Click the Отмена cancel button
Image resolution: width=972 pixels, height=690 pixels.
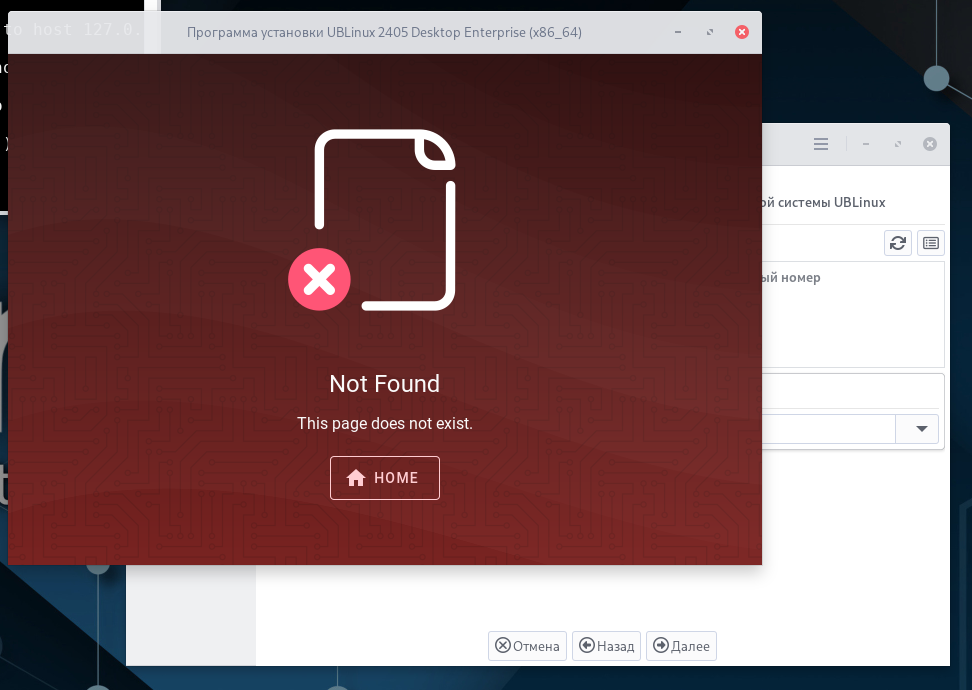pyautogui.click(x=527, y=646)
